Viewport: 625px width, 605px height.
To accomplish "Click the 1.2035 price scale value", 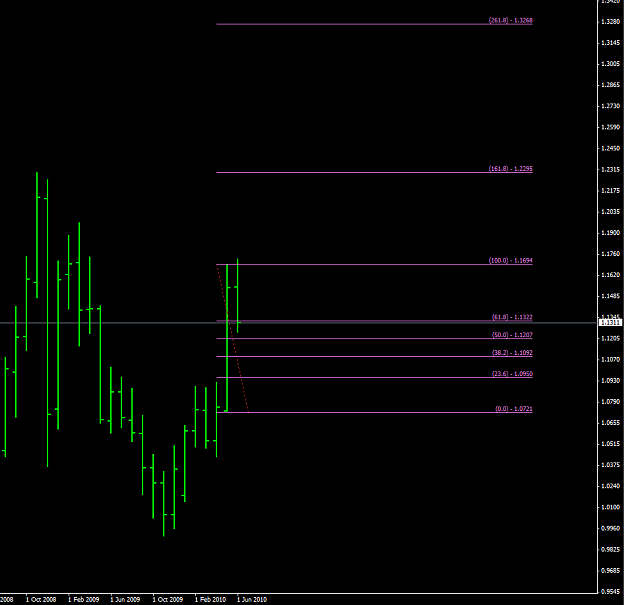I will pyautogui.click(x=611, y=212).
